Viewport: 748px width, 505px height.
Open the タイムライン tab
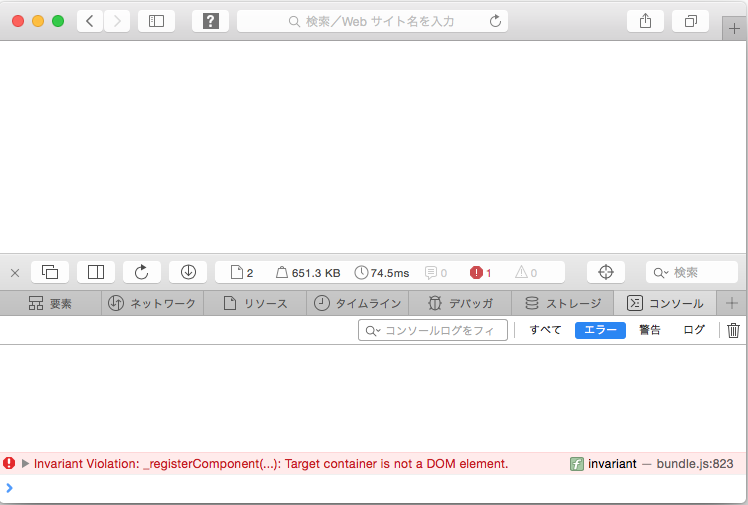tap(357, 303)
